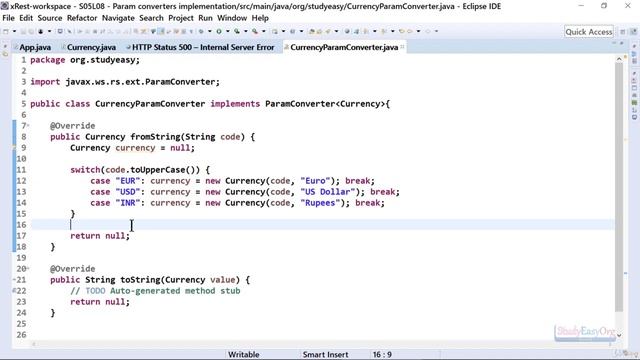Open the Run menu
This screenshot has width=640, height=360.
205,18
